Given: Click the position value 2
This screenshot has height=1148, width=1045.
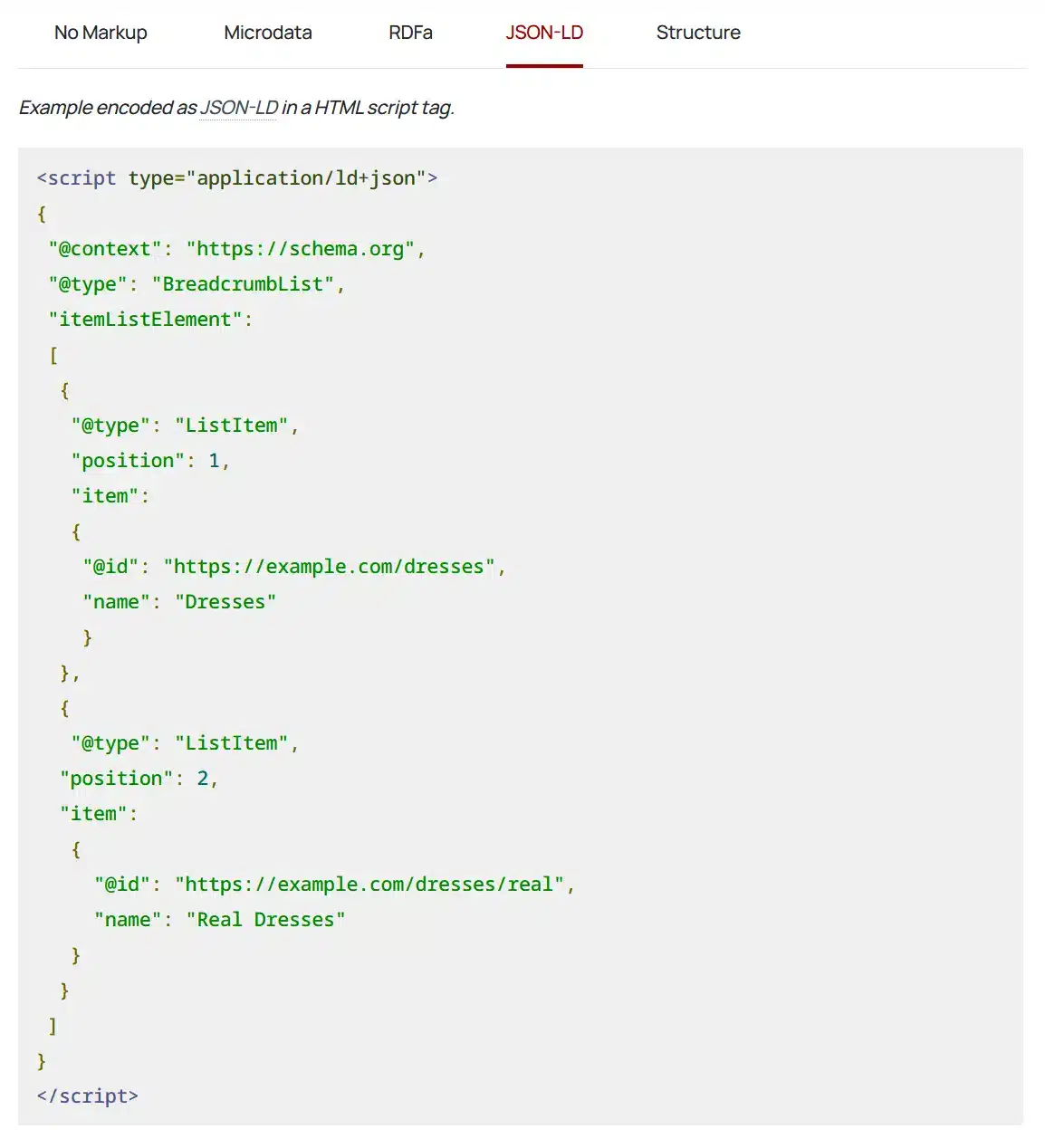Looking at the screenshot, I should pos(204,777).
